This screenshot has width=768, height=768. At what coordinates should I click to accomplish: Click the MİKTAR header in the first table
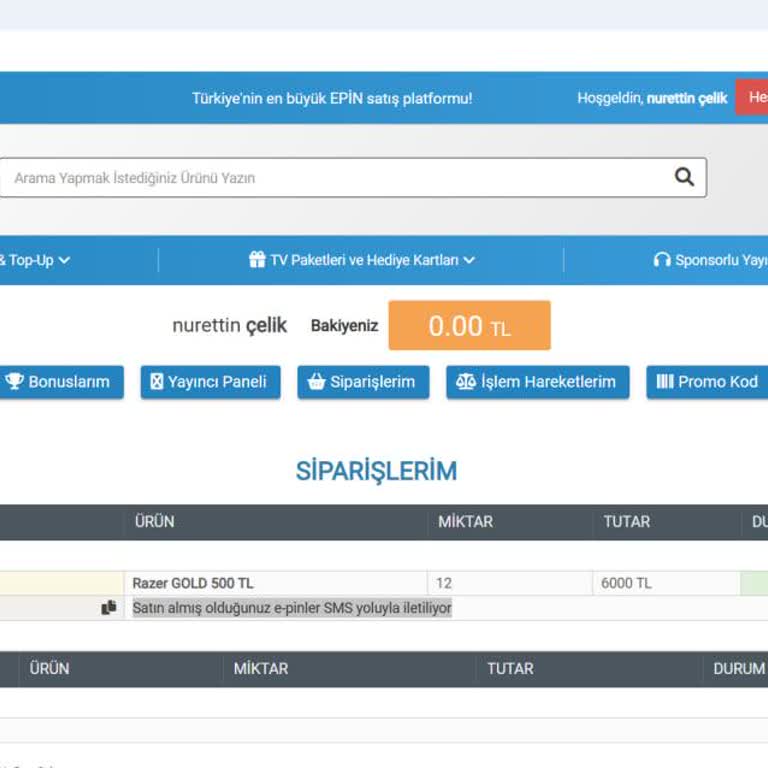coord(465,522)
